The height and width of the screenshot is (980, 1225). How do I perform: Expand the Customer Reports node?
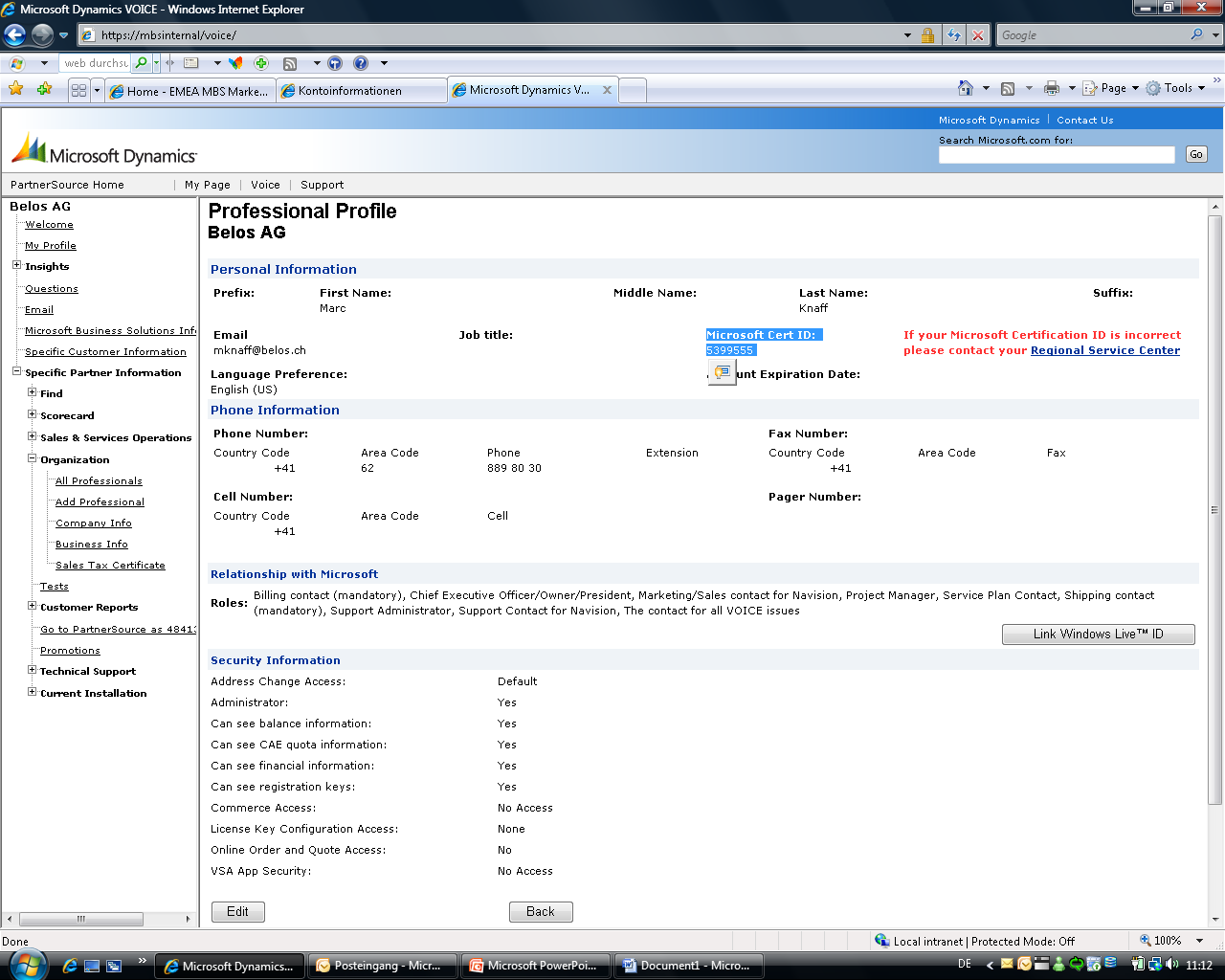coord(32,606)
